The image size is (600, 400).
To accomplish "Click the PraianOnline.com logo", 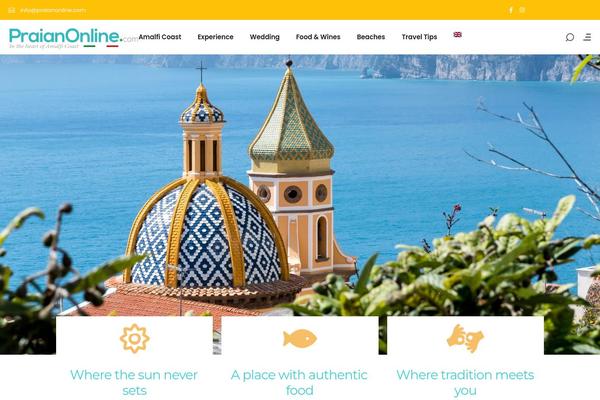I will pyautogui.click(x=73, y=38).
